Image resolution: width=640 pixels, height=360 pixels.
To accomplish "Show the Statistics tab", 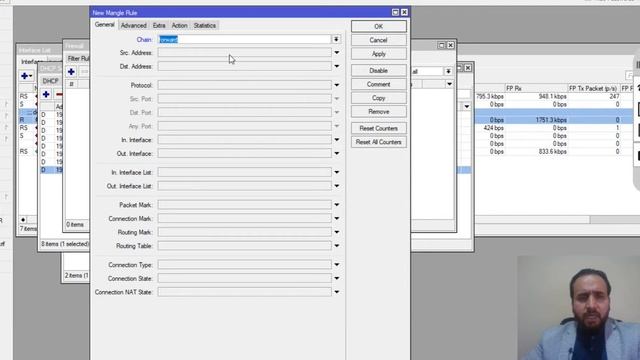I will [204, 25].
